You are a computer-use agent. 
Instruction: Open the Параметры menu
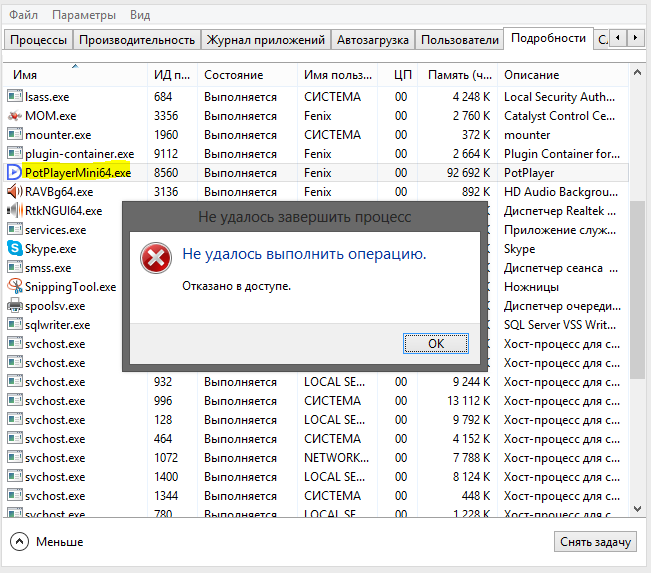click(84, 15)
